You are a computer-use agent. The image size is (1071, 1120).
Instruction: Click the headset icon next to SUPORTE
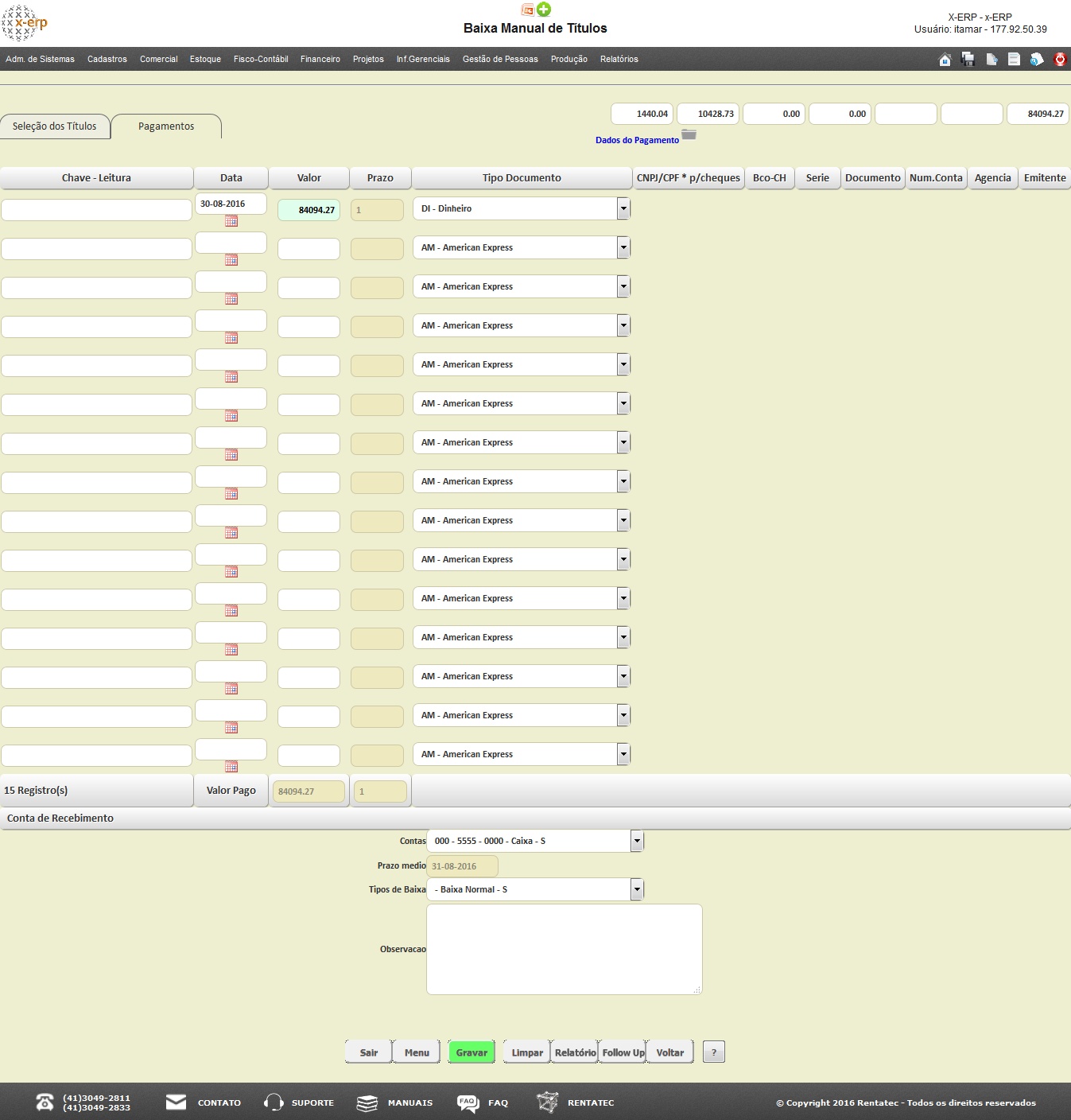(274, 1102)
